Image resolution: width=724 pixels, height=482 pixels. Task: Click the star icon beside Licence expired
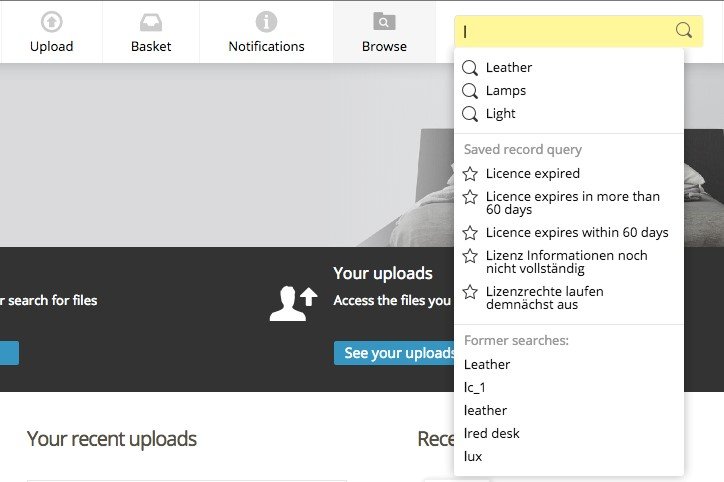pos(470,174)
